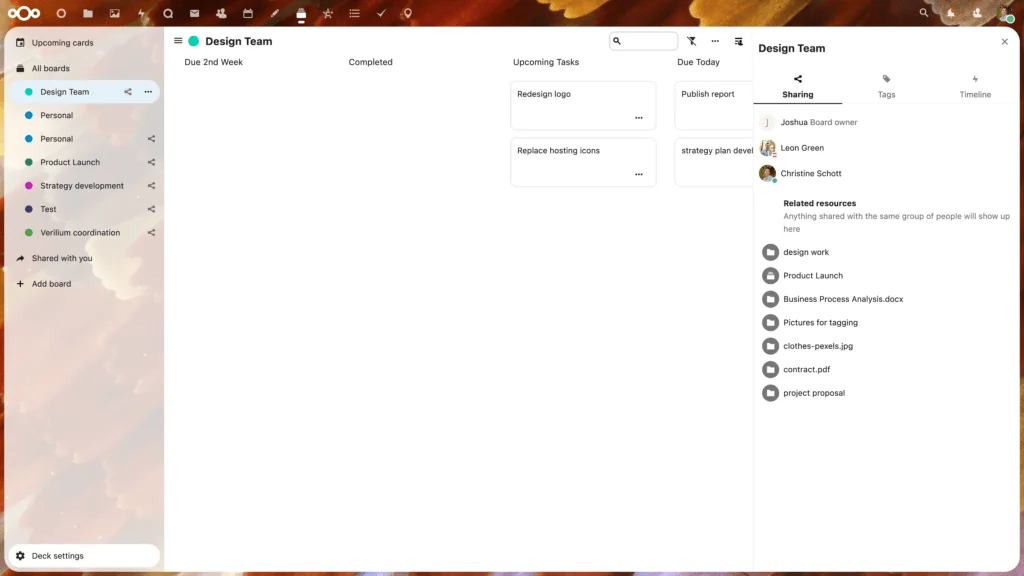Click share icon next to Product Launch board

(152, 162)
